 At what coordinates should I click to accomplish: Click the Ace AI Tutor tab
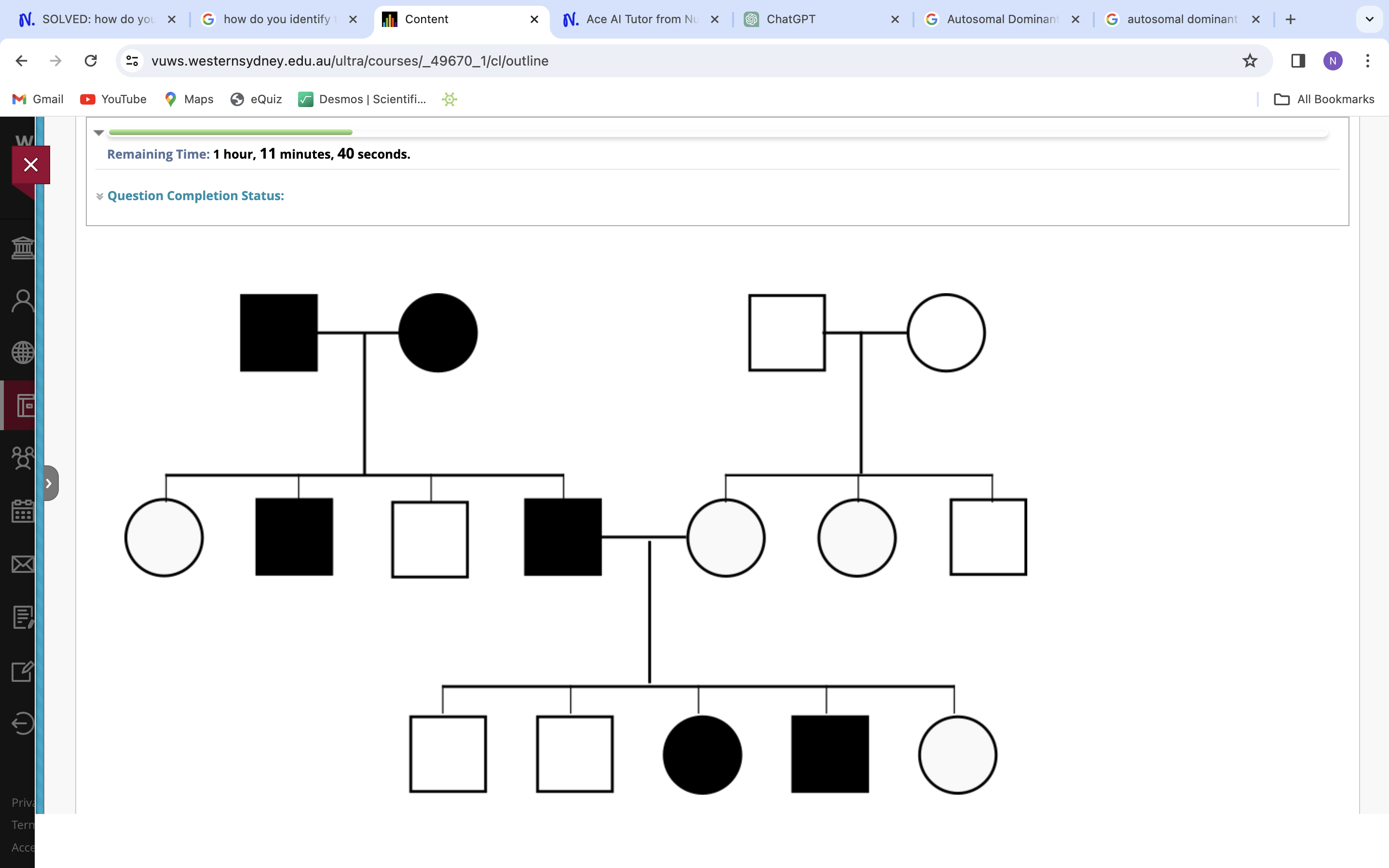coord(641,19)
